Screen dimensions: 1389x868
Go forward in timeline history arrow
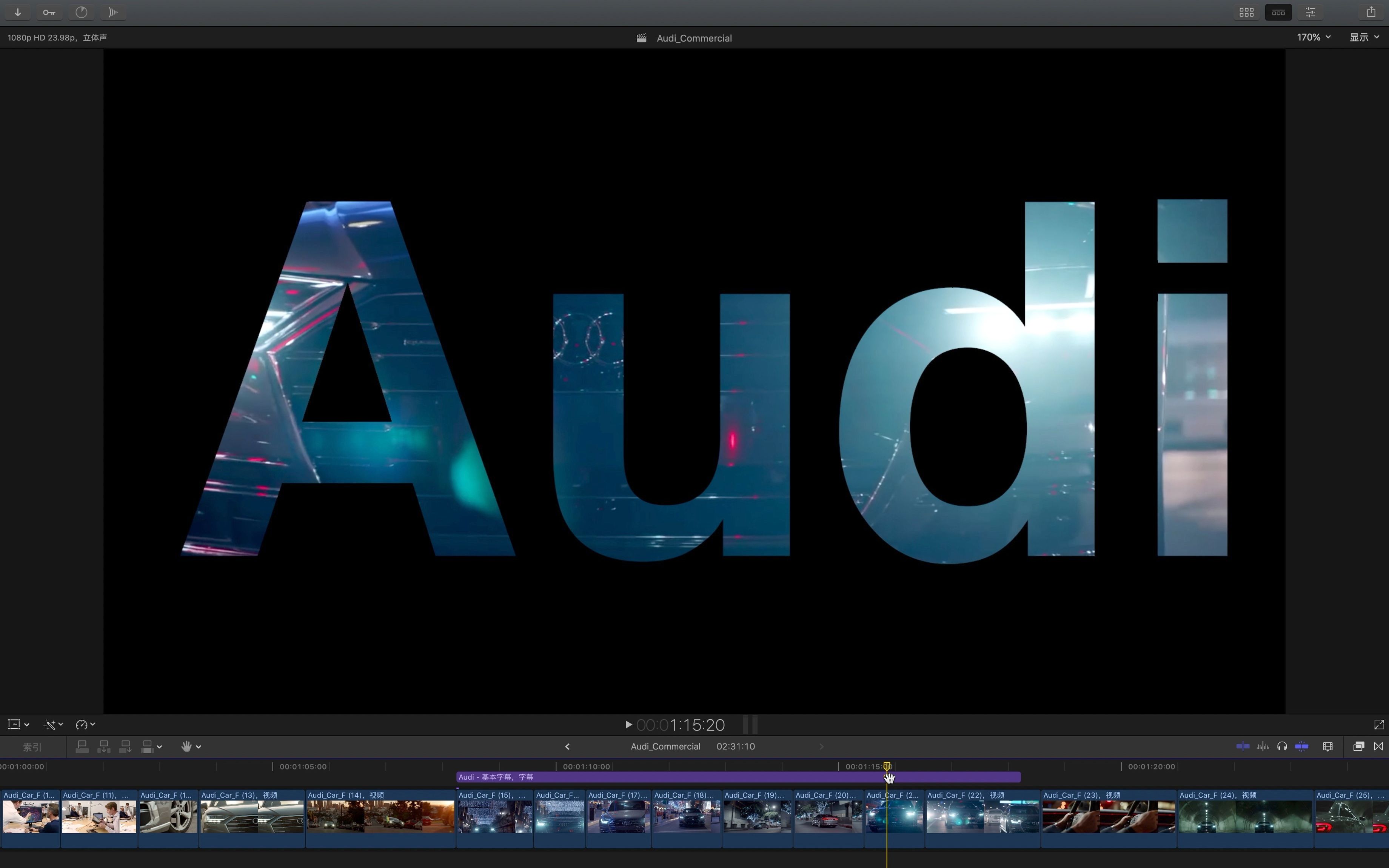pyautogui.click(x=821, y=746)
